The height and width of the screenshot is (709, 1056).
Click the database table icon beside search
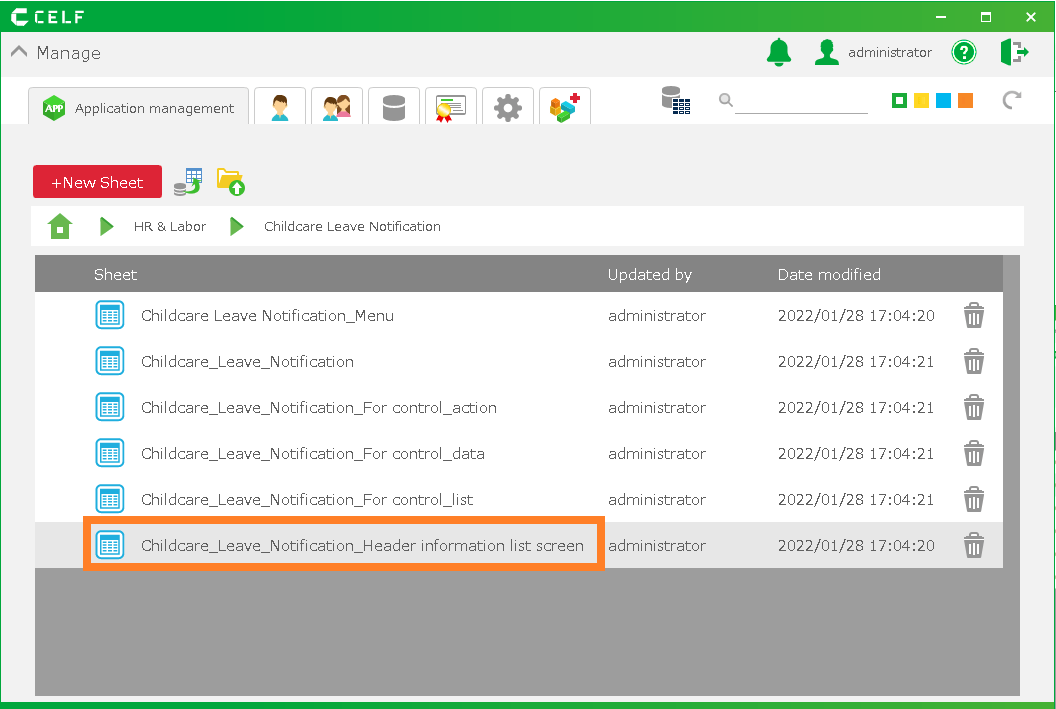click(676, 100)
